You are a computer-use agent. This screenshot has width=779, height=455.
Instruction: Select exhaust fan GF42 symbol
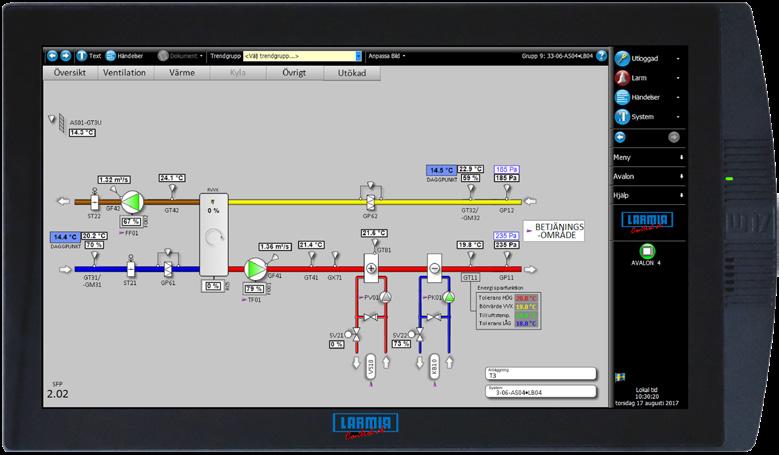132,202
